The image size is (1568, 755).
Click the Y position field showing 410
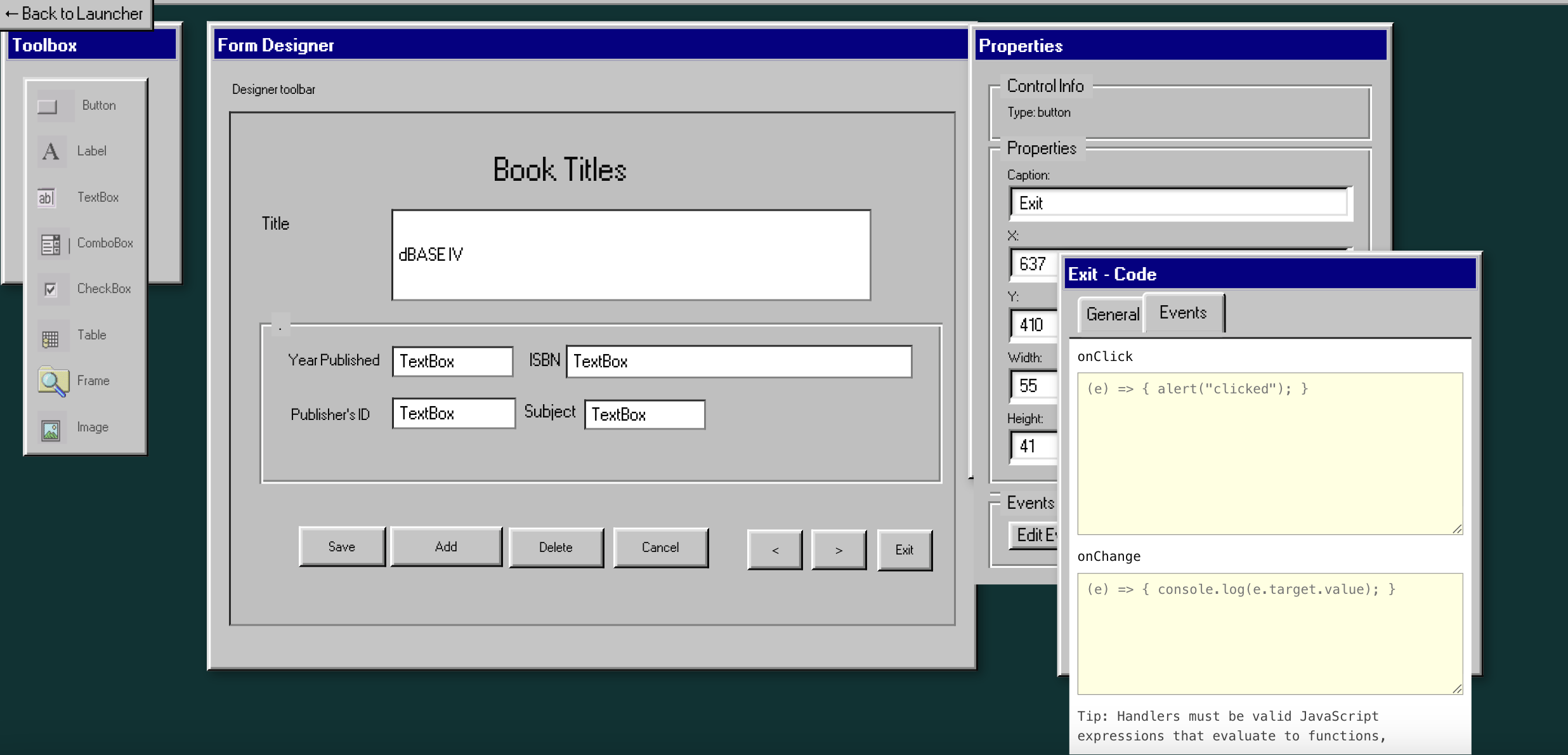1034,324
